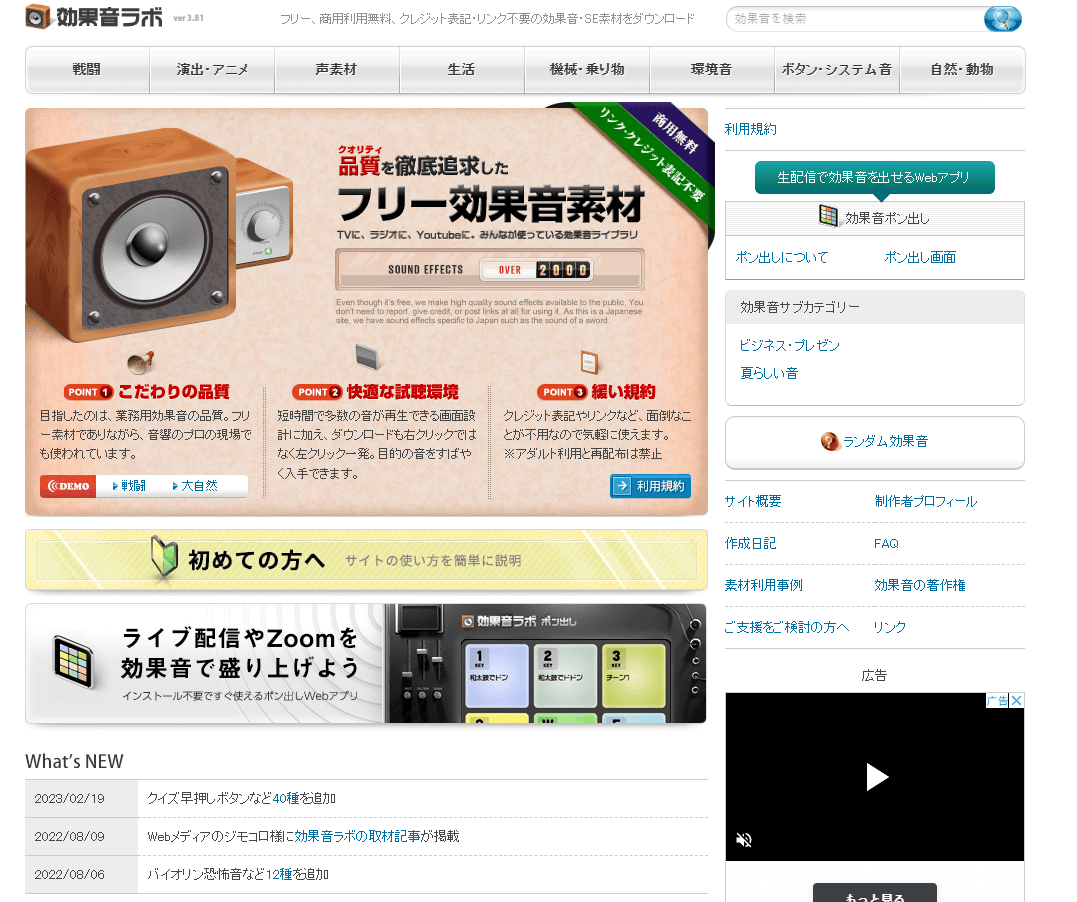The width and height of the screenshot is (1077, 902).
Task: Open the 自然・動物 sound category
Action: [962, 70]
